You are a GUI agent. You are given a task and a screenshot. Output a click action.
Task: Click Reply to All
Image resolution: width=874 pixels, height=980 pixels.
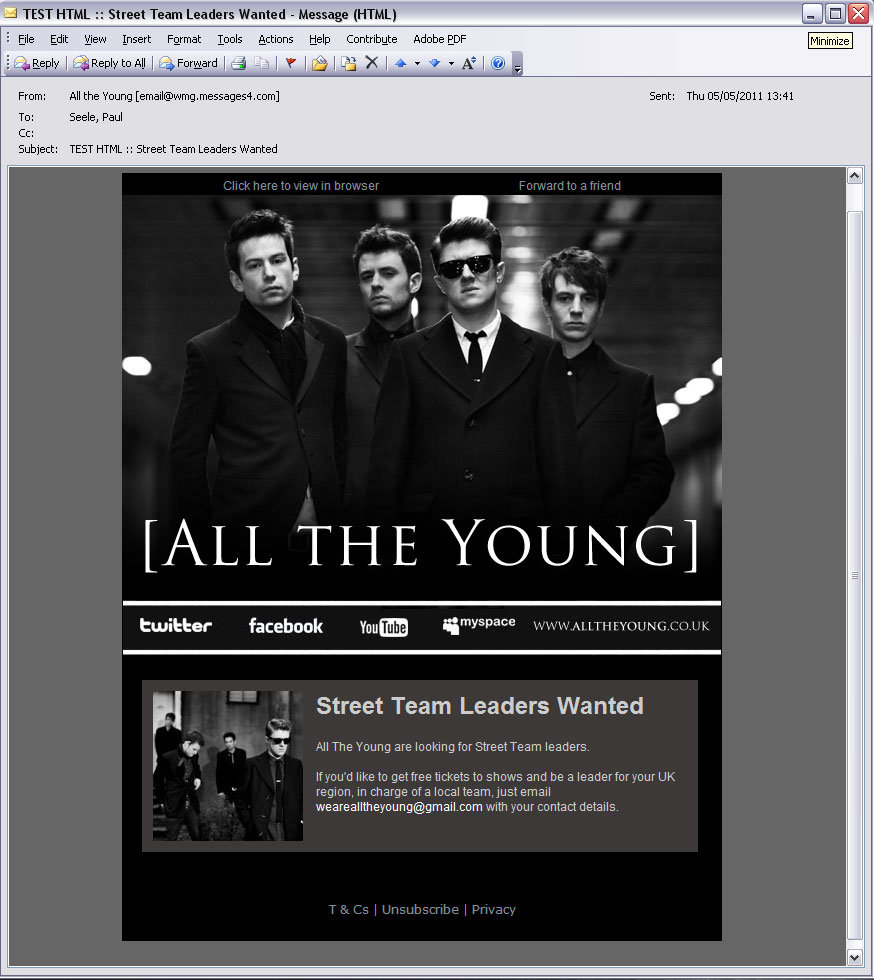pos(109,63)
